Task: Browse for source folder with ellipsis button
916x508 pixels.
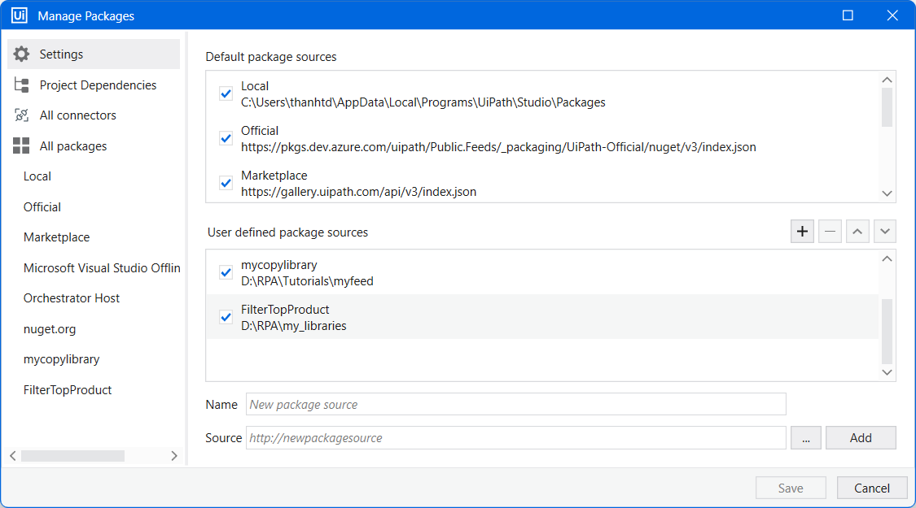Action: (x=806, y=438)
